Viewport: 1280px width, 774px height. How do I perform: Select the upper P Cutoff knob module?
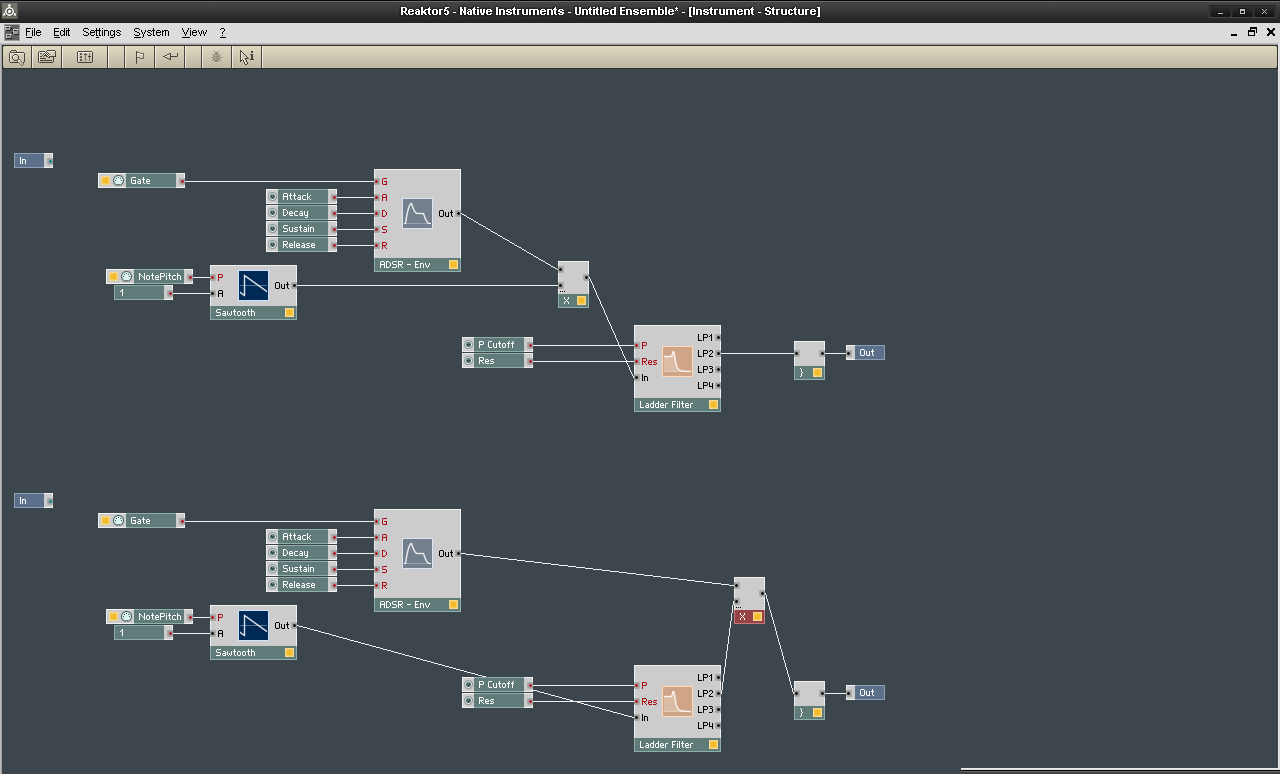[x=497, y=345]
